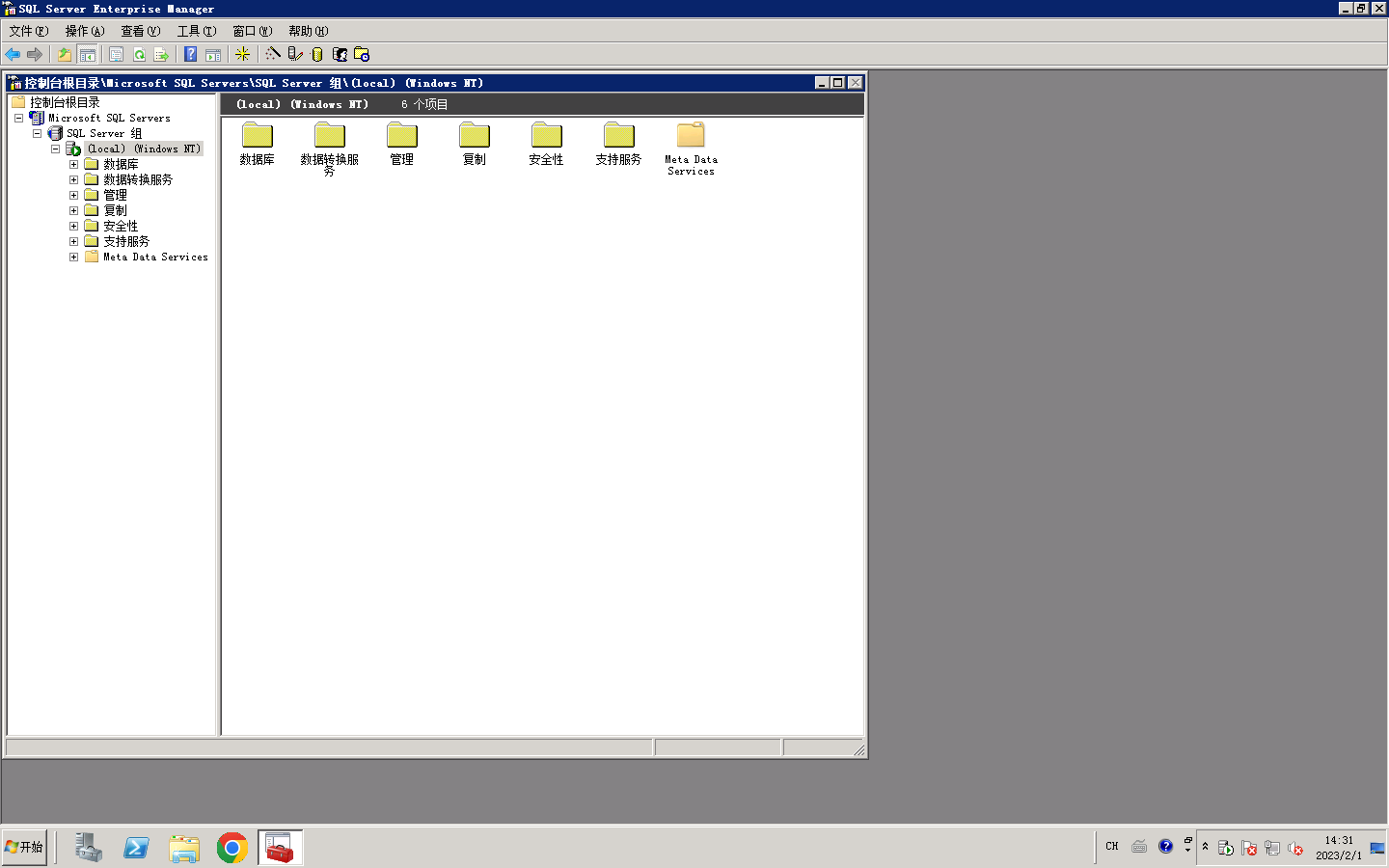Image resolution: width=1389 pixels, height=868 pixels.
Task: Click the Export list toolbar icon
Action: click(x=161, y=55)
